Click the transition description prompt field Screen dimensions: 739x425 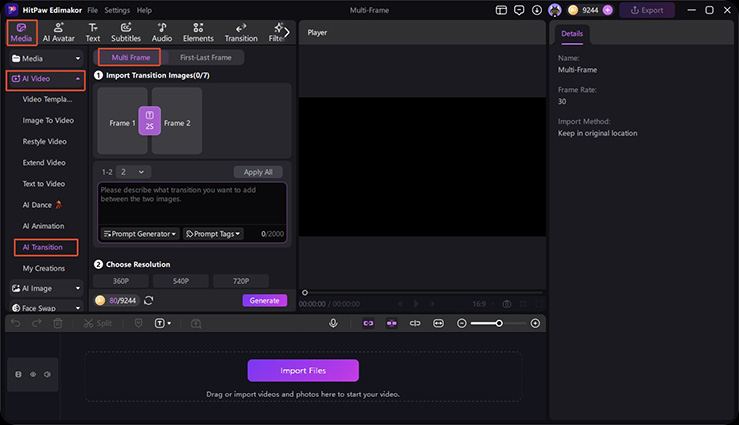pos(192,204)
